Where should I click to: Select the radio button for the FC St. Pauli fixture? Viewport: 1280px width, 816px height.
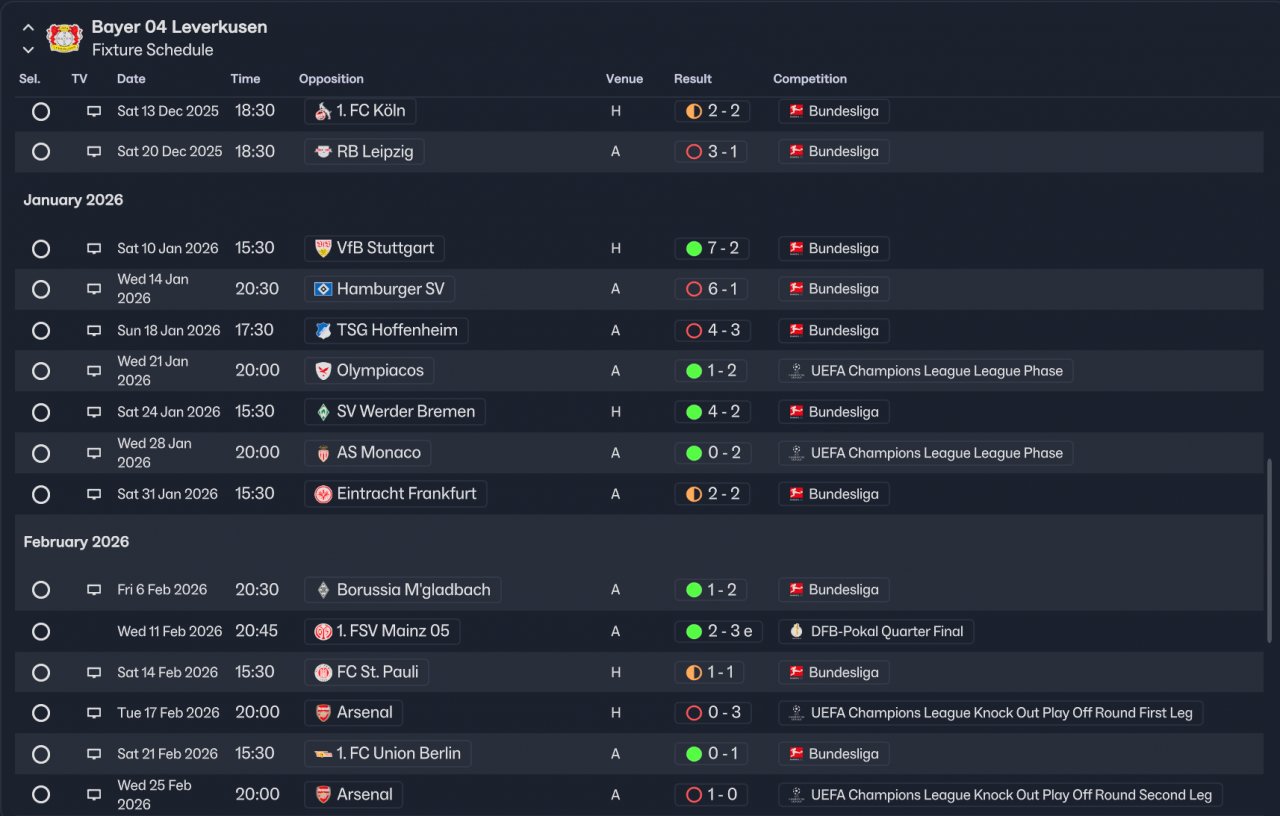41,672
